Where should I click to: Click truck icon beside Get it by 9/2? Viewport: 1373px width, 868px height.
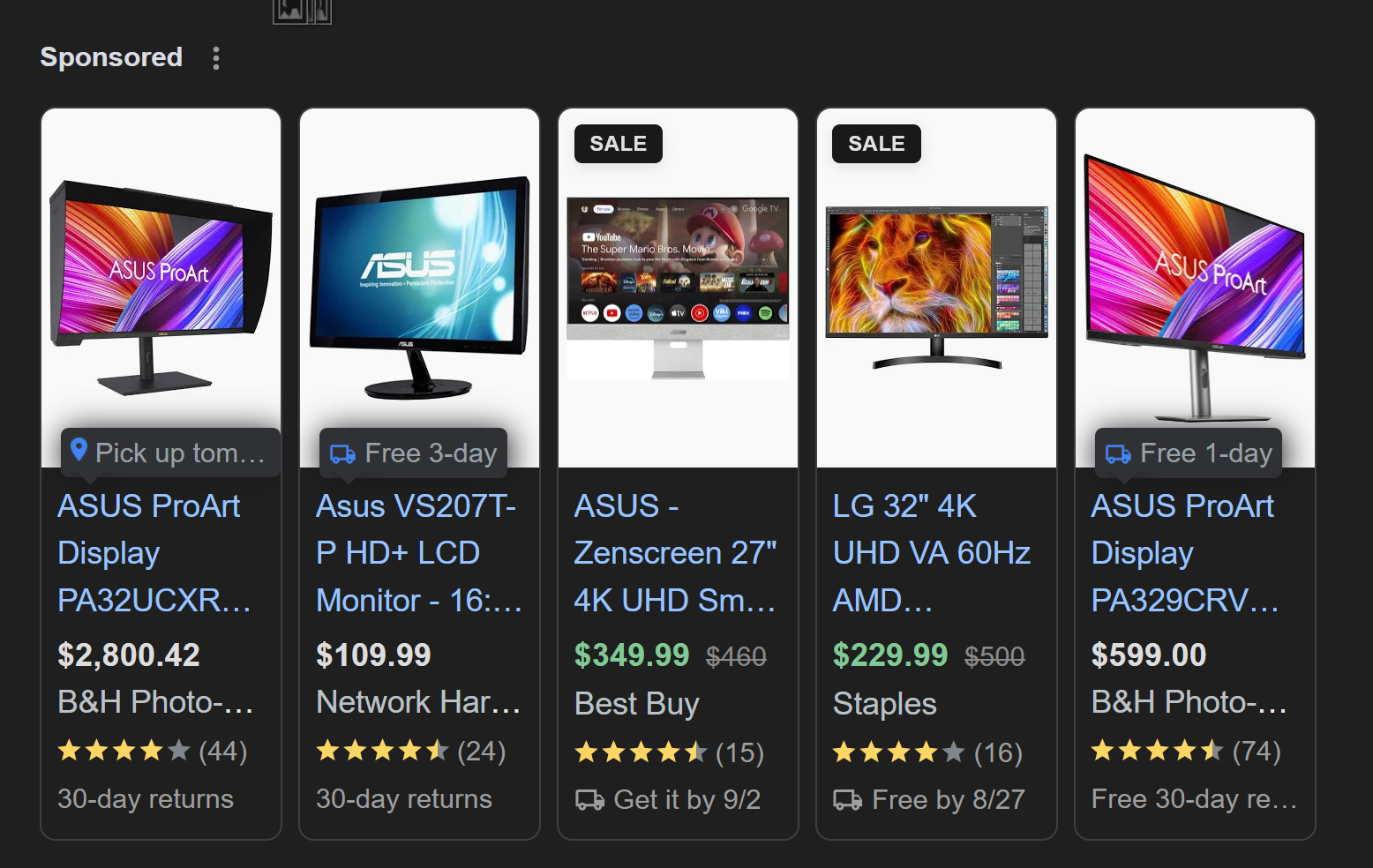[x=589, y=800]
